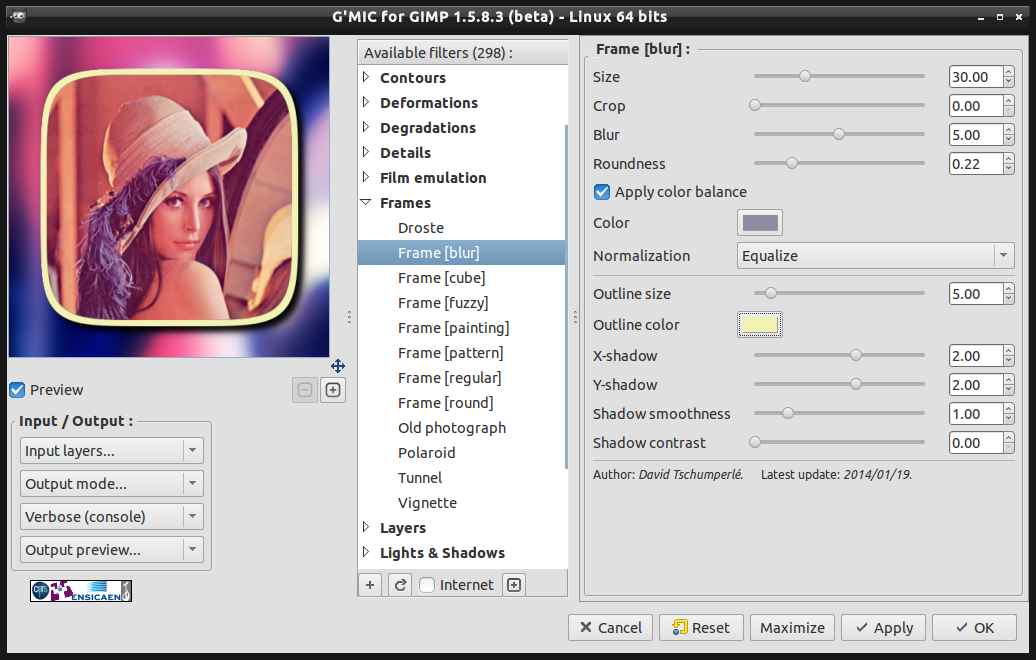Viewport: 1036px width, 660px height.
Task: Click the Roundness value field 0.22
Action: click(976, 164)
